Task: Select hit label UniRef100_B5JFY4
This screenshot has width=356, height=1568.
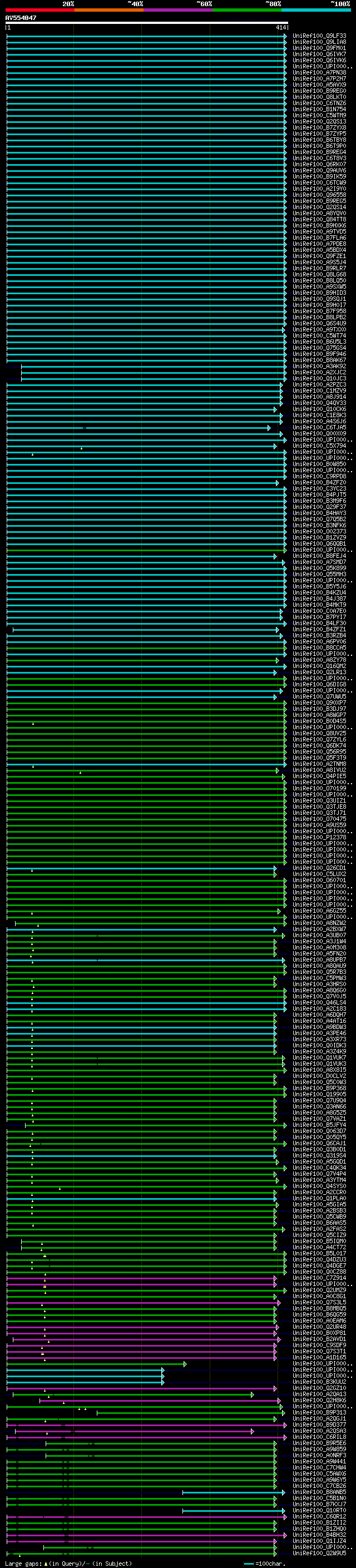Action: click(x=319, y=1125)
